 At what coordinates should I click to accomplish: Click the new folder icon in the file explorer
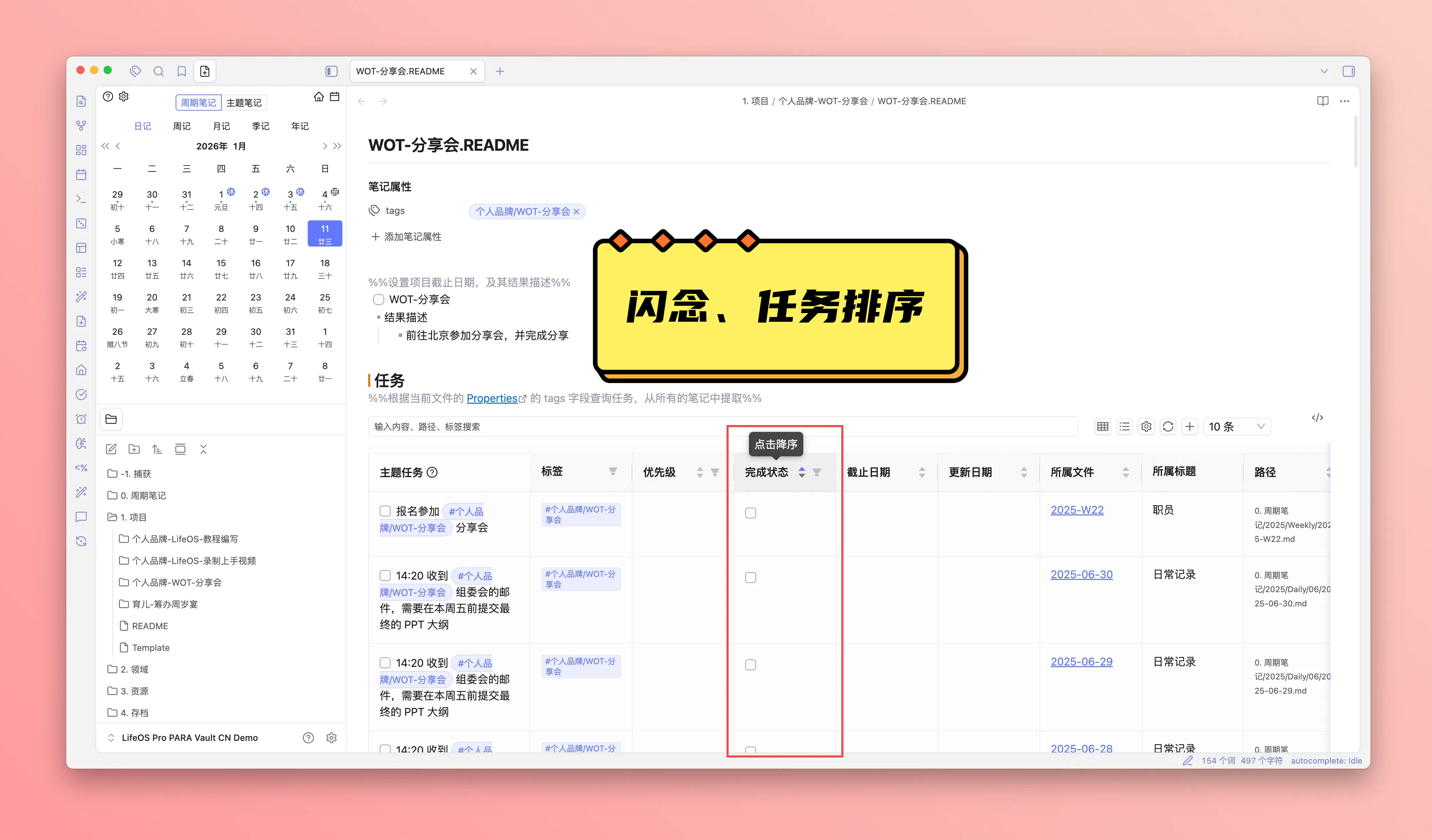pyautogui.click(x=134, y=449)
